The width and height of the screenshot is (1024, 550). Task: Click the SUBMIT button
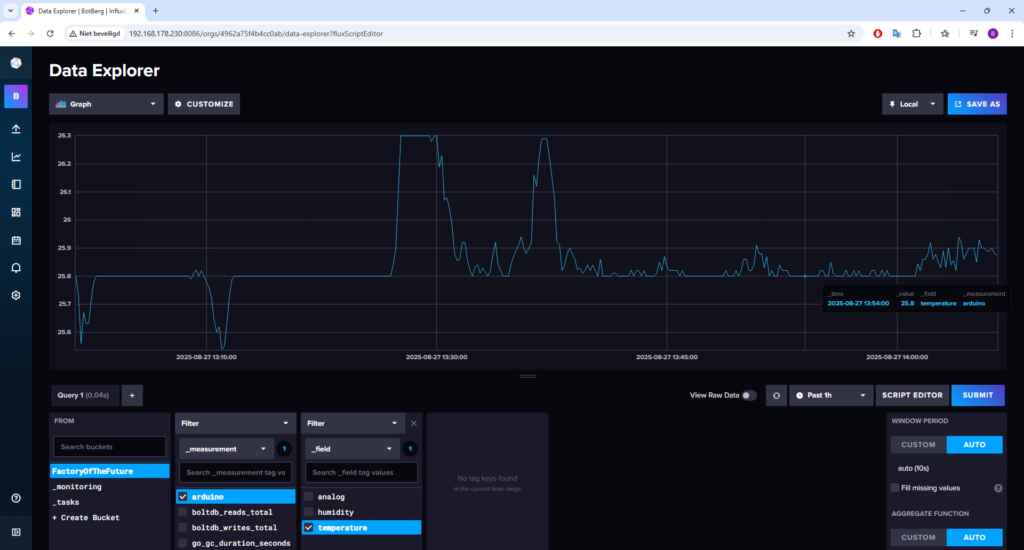coord(978,395)
